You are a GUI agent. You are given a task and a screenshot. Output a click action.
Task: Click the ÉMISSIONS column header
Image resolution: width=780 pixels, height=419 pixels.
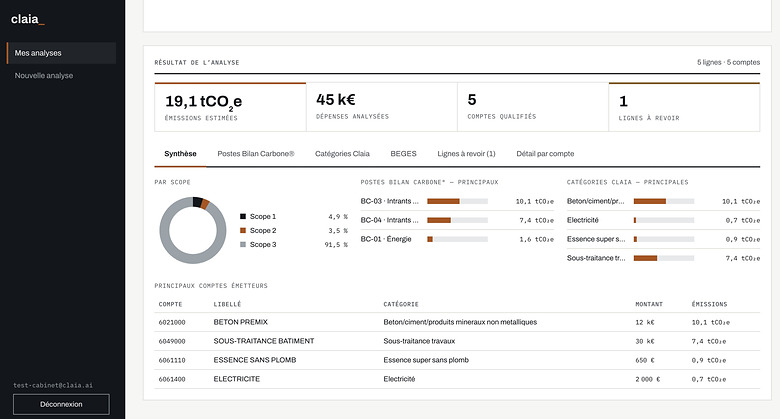709,304
